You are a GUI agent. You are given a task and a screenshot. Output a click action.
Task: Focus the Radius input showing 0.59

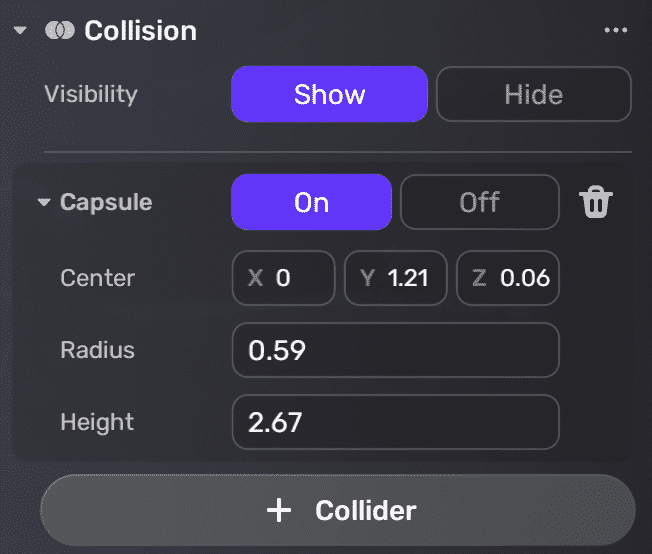pyautogui.click(x=395, y=351)
